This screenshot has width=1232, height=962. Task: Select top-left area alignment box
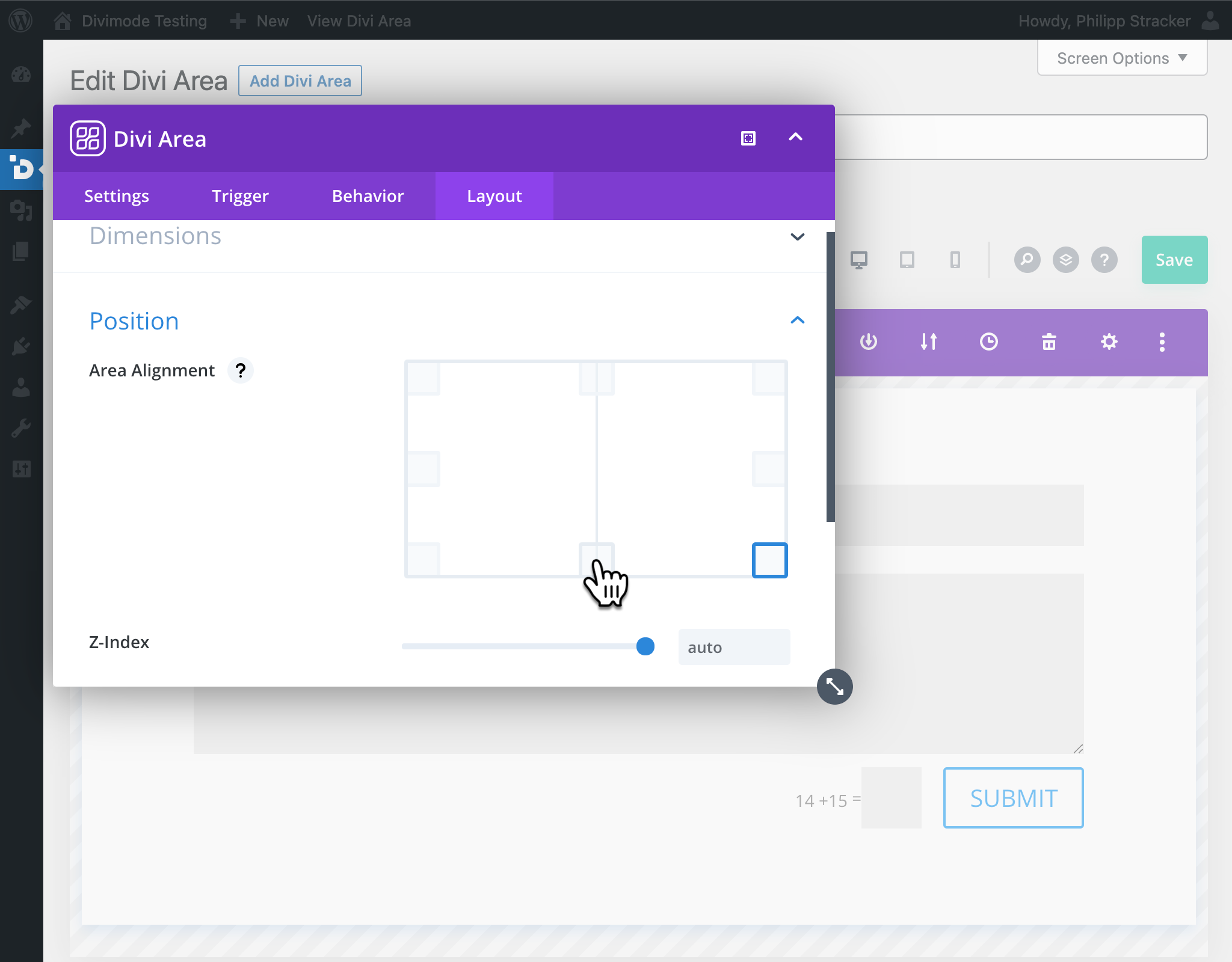tap(423, 378)
